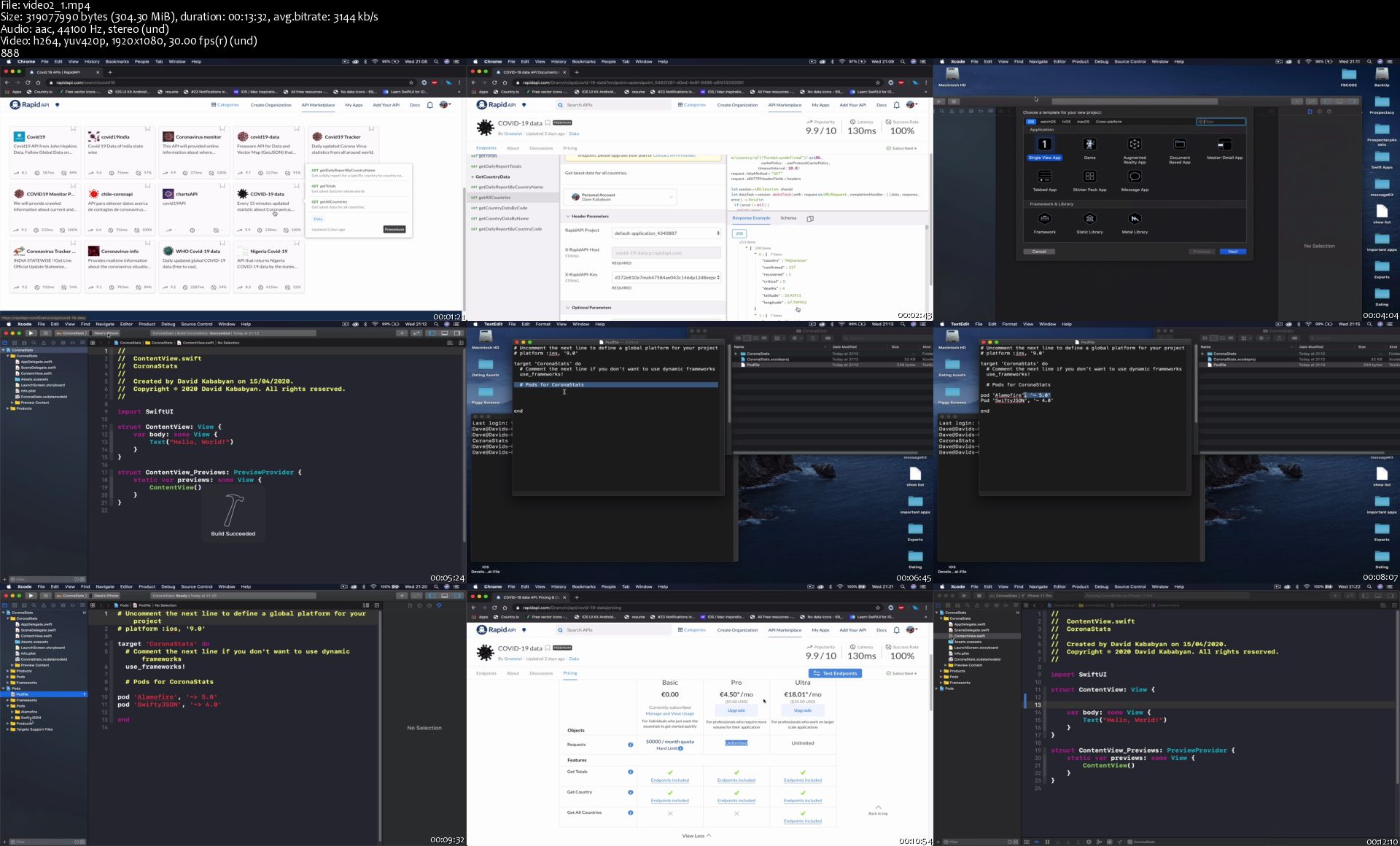Switch to macOS tab in the template chooser
Screen dimensions: 1400x846
coord(1083,122)
